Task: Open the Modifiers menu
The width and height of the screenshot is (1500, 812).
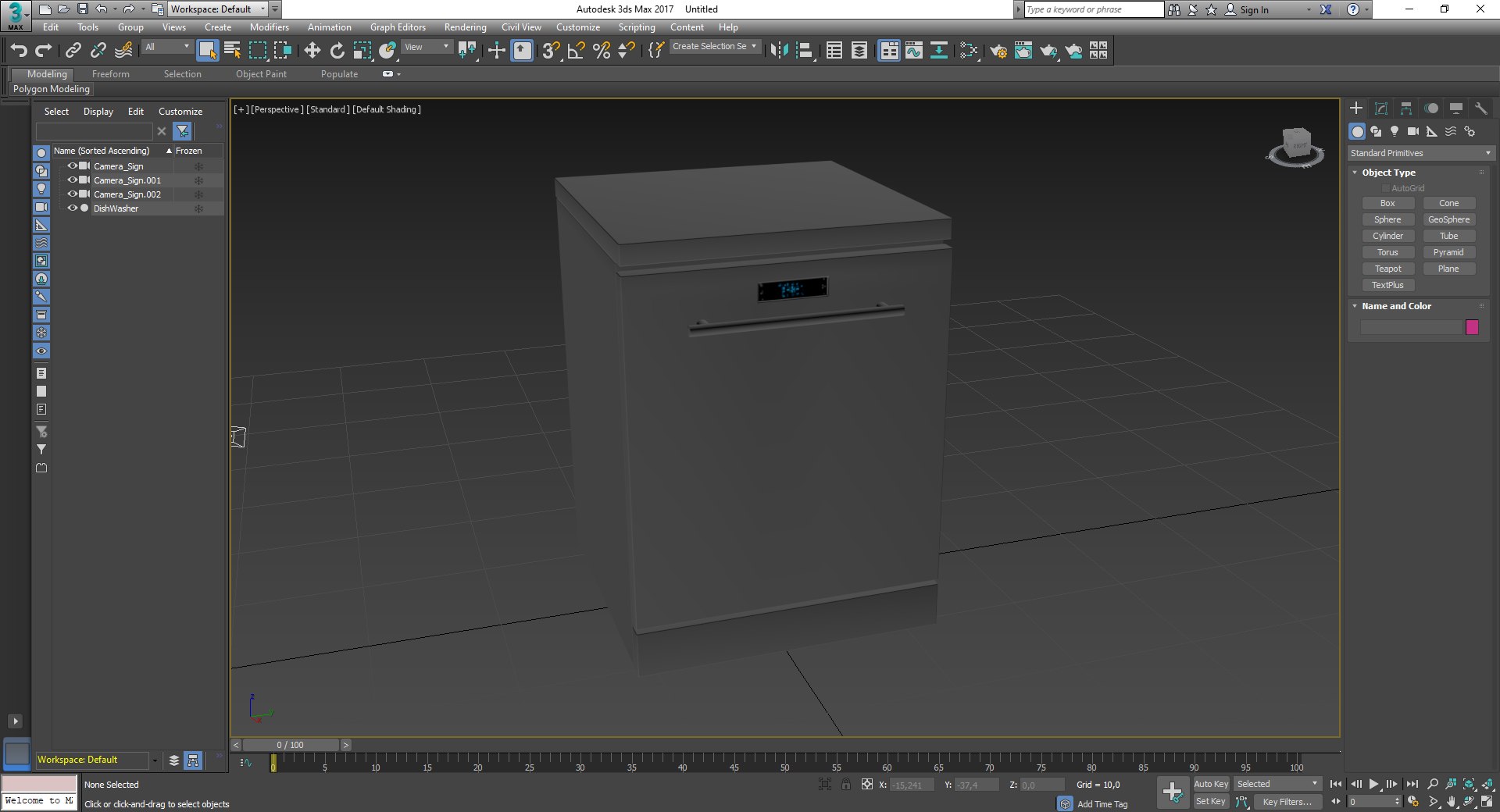Action: 270,27
